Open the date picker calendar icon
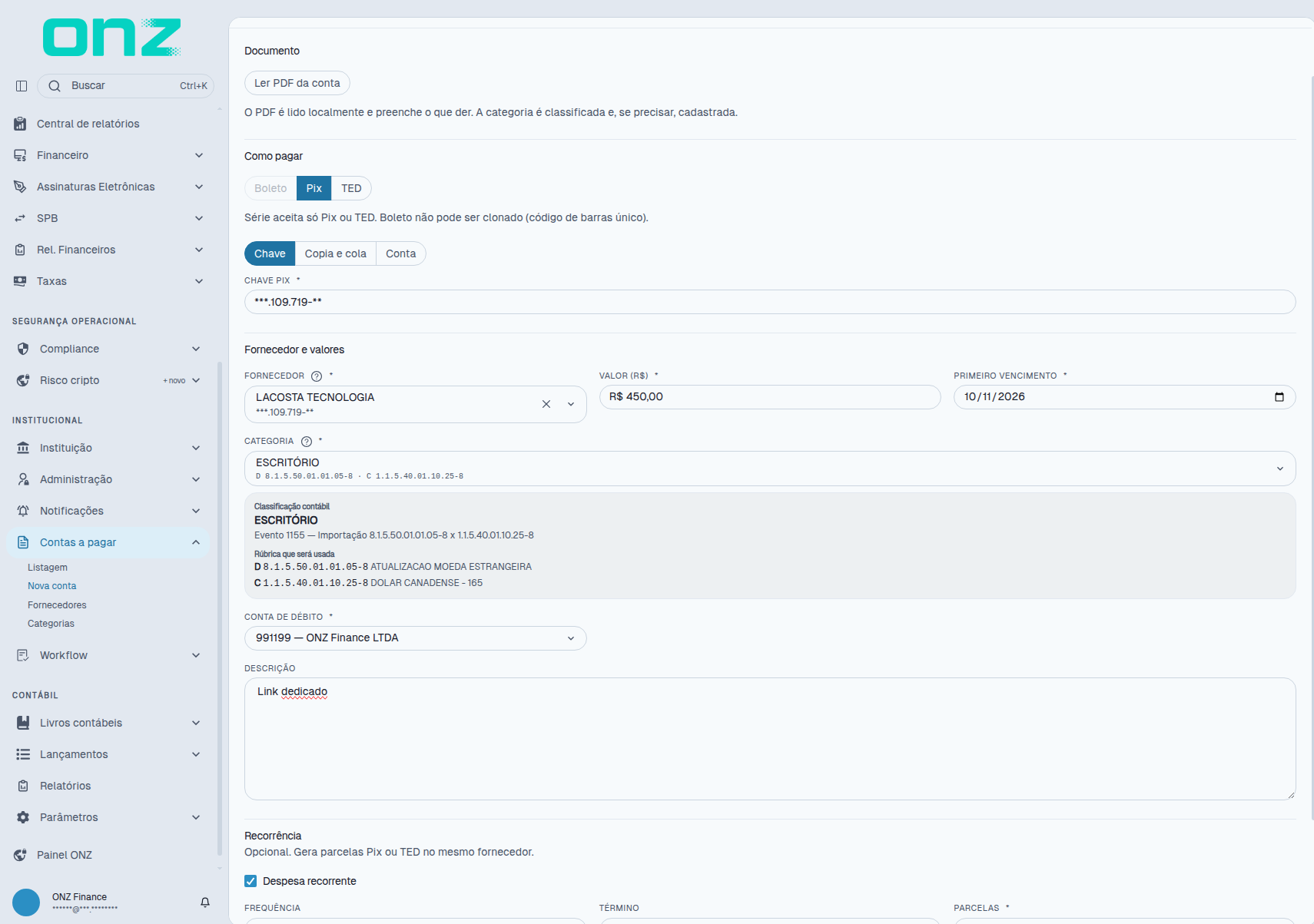 tap(1279, 397)
